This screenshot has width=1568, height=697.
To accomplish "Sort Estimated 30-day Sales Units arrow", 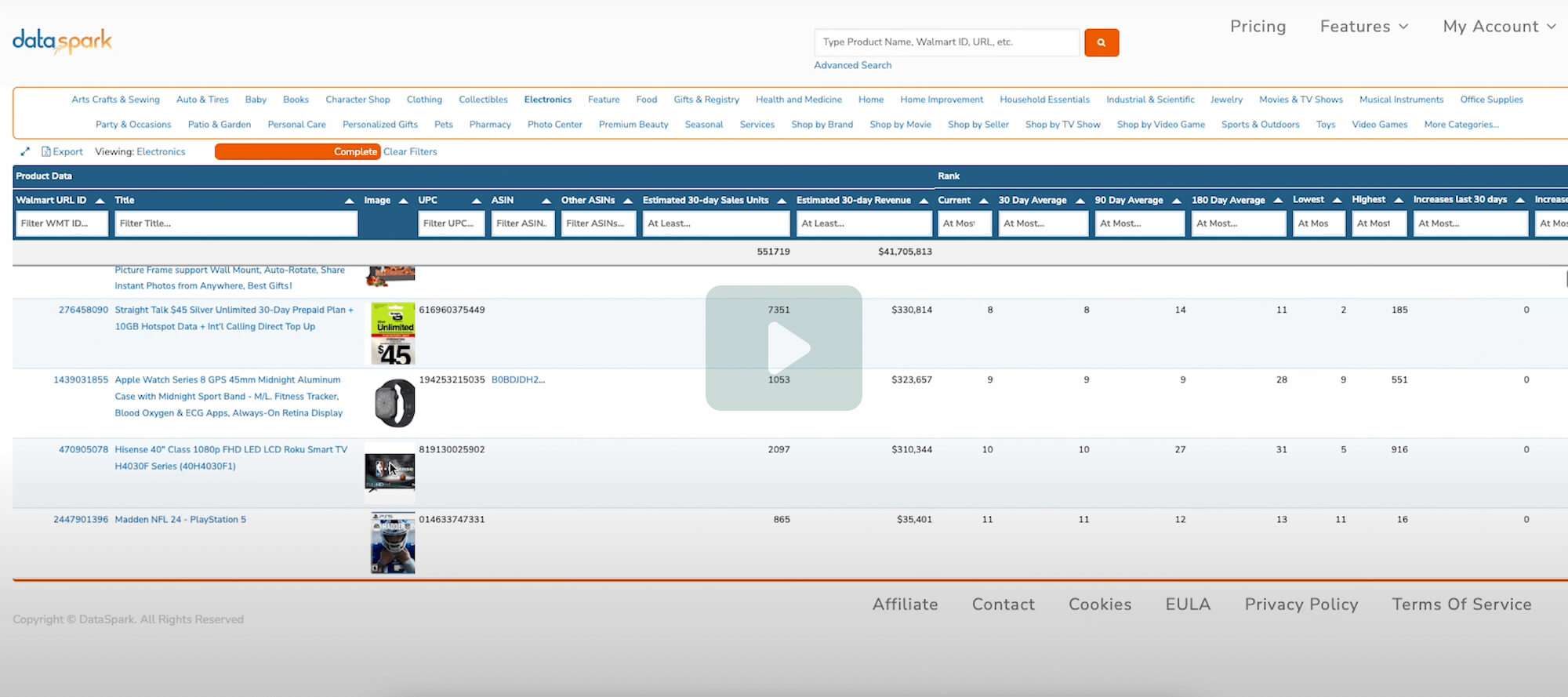I will (782, 201).
